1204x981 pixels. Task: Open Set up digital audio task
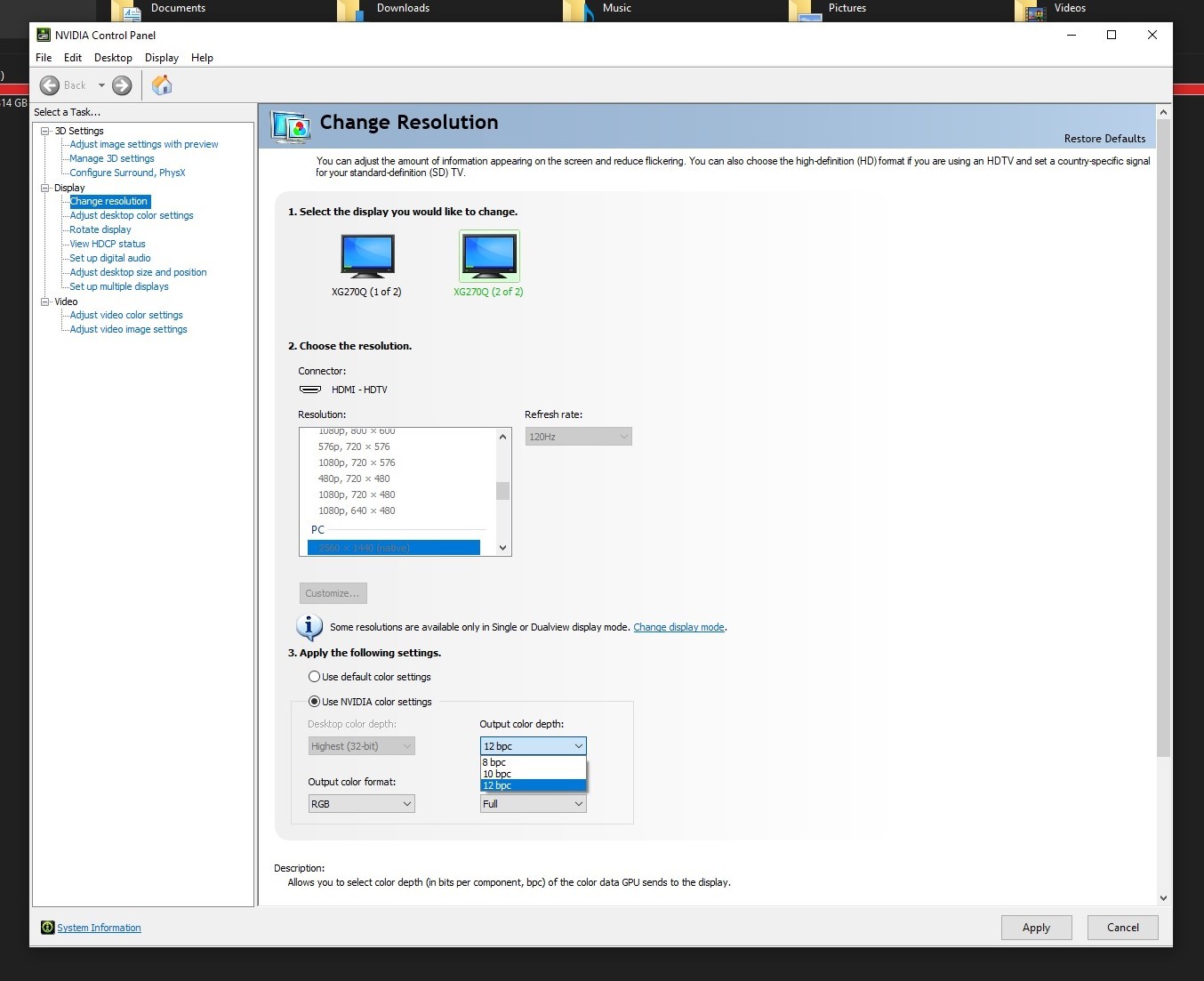pyautogui.click(x=110, y=258)
